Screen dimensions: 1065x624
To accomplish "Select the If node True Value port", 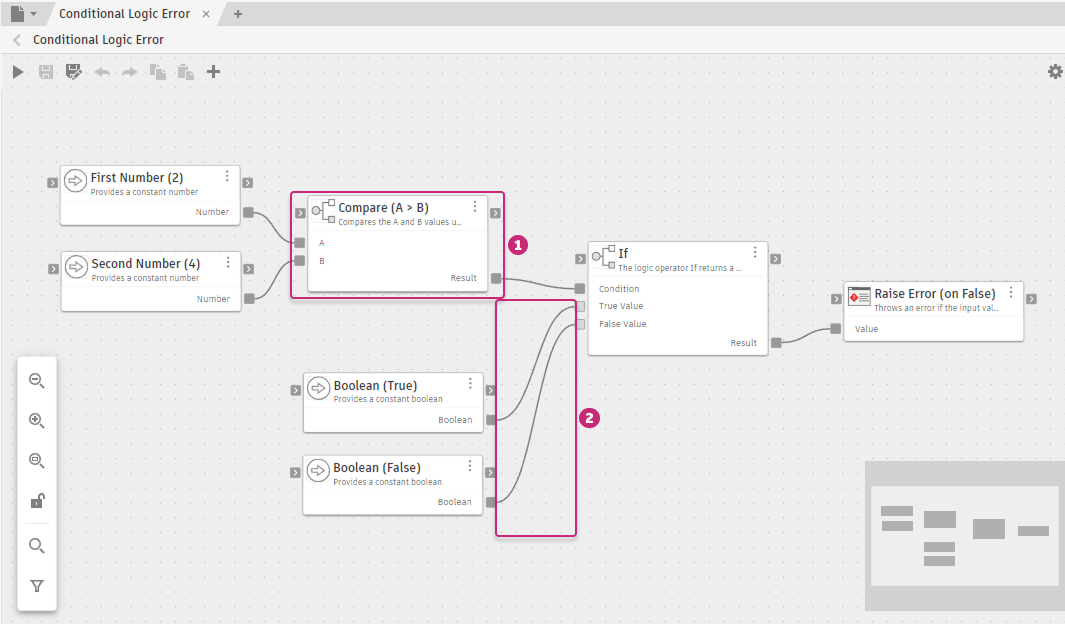I will click(x=580, y=307).
